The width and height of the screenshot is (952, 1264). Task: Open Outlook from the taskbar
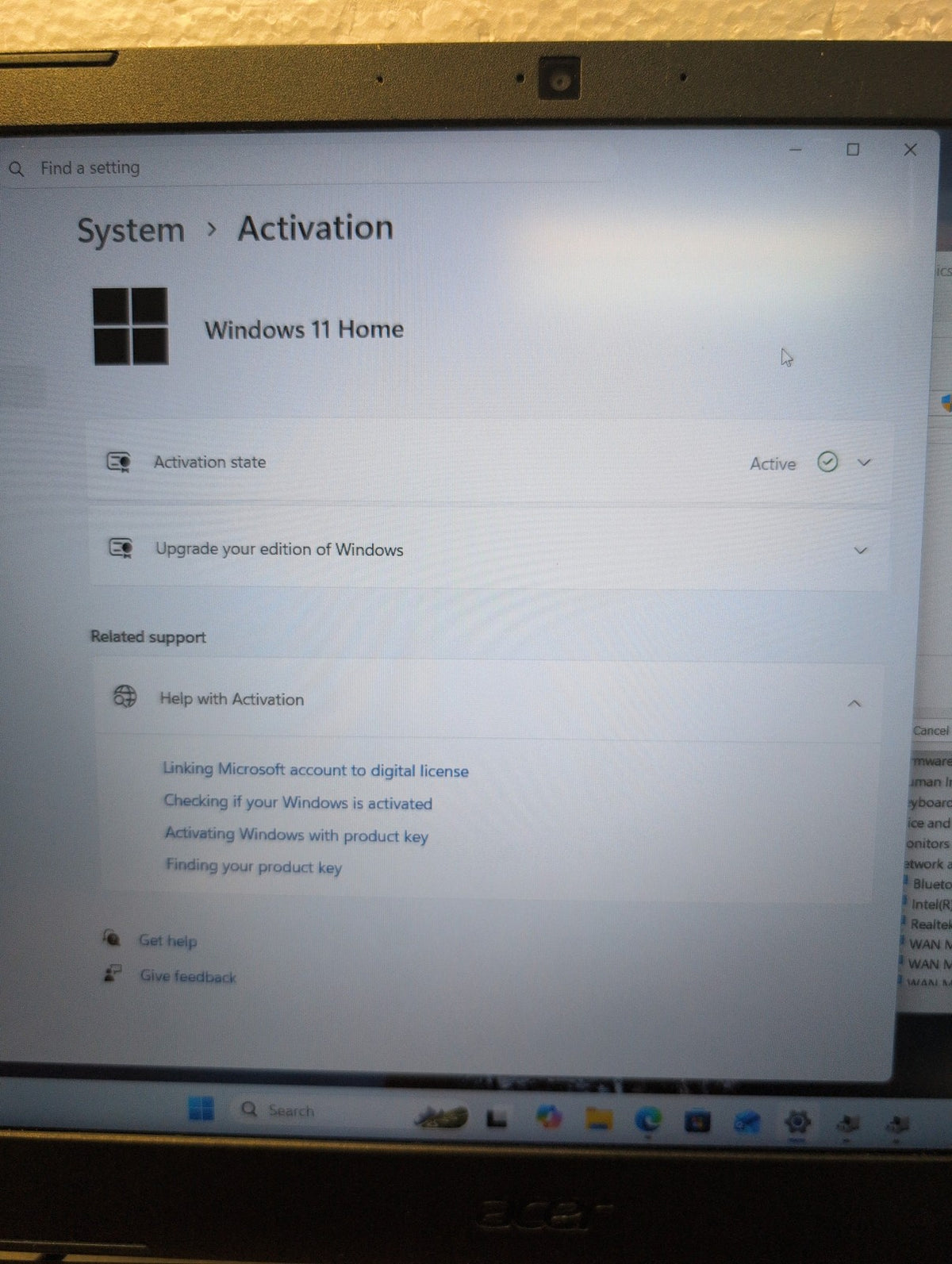coord(747,1121)
